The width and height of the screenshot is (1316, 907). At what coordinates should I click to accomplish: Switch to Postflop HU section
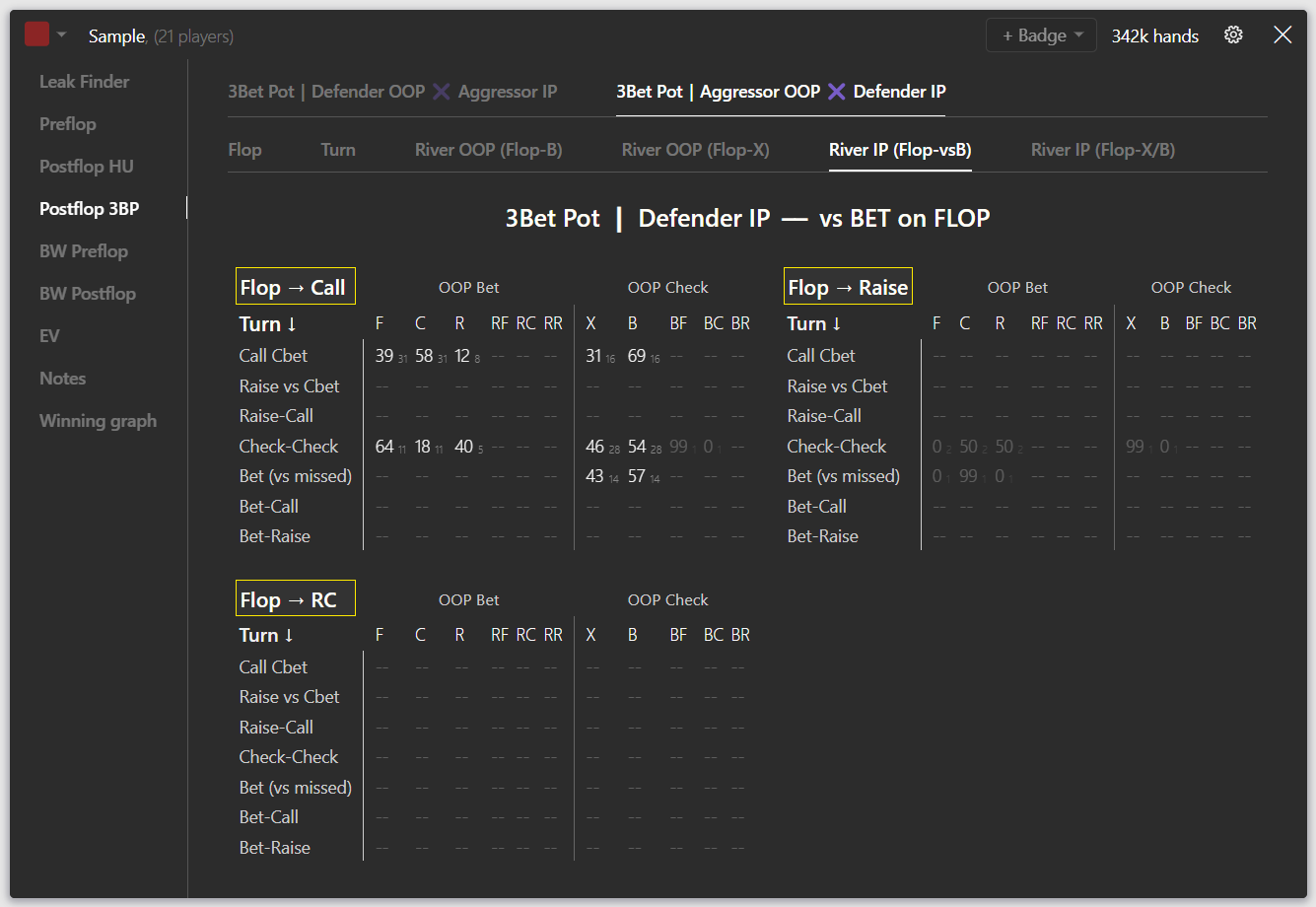87,167
